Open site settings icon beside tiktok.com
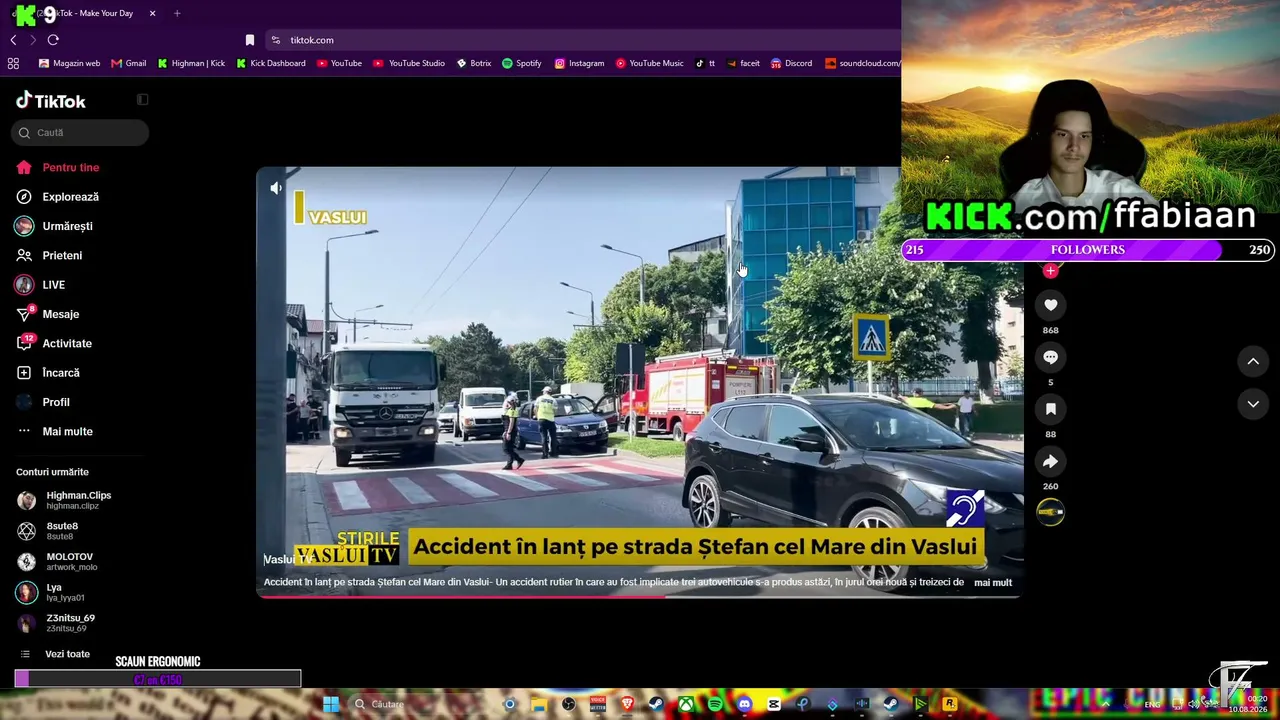Screen dimensions: 1280x720 pyautogui.click(x=276, y=40)
